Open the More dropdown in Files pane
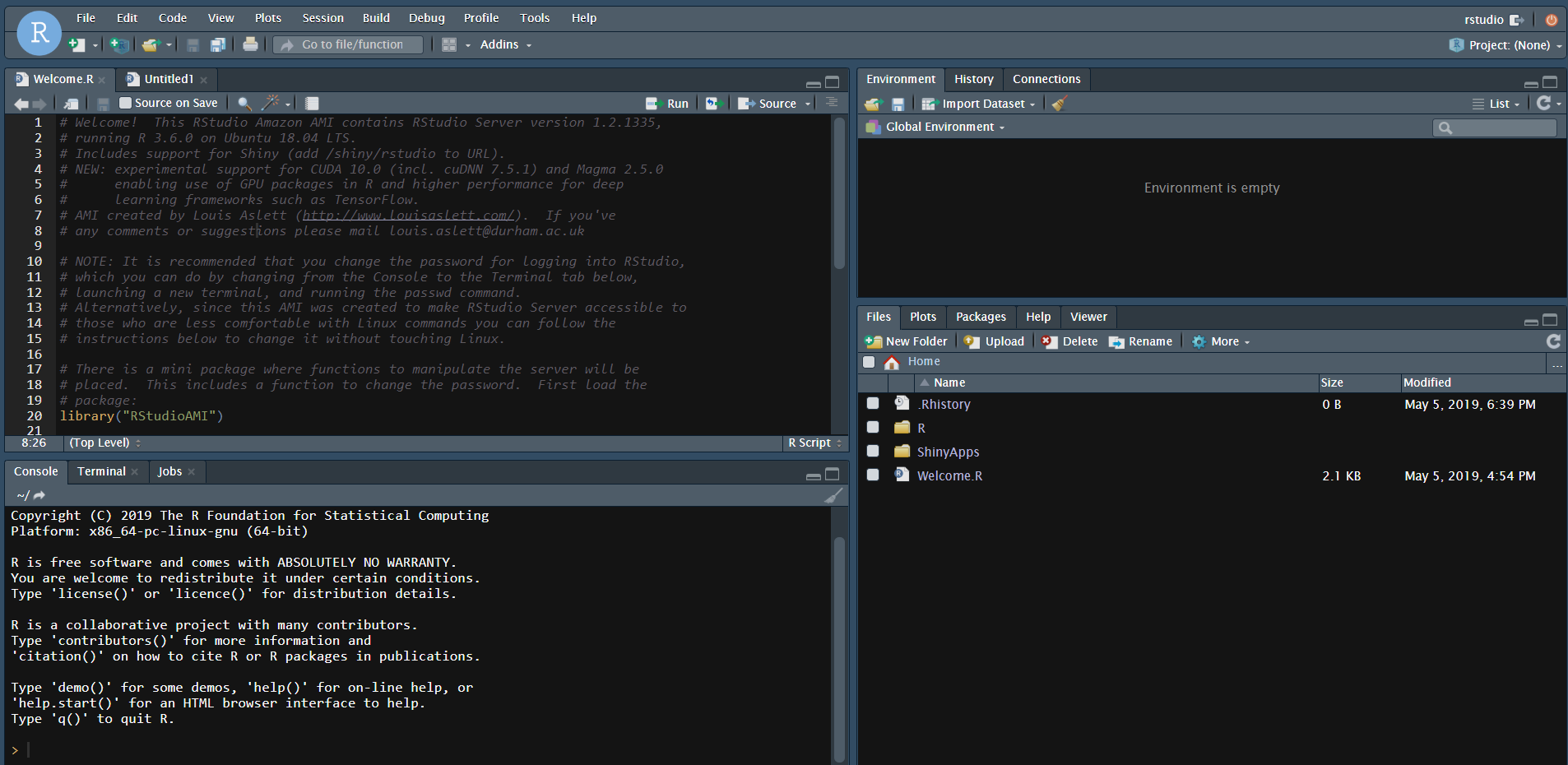Viewport: 1568px width, 765px height. 1221,341
